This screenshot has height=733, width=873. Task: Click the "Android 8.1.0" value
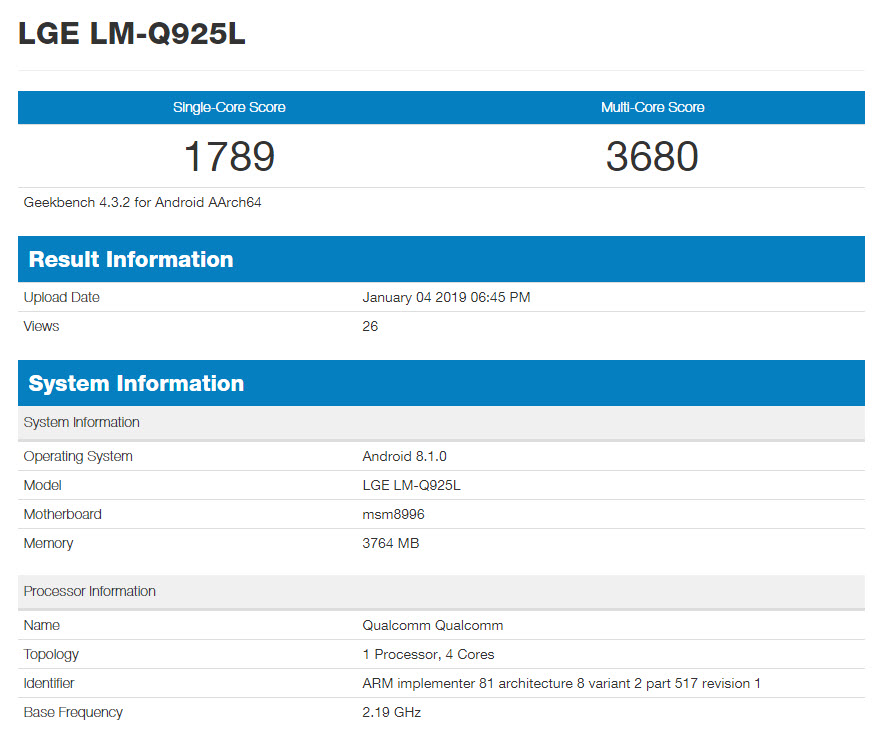[x=404, y=456]
